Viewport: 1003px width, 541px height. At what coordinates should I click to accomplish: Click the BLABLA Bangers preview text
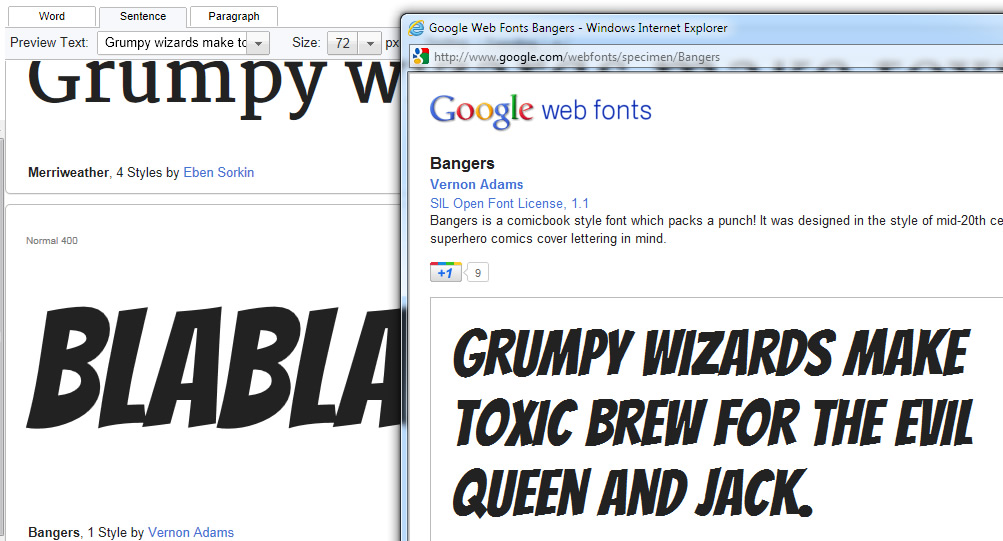pos(213,368)
